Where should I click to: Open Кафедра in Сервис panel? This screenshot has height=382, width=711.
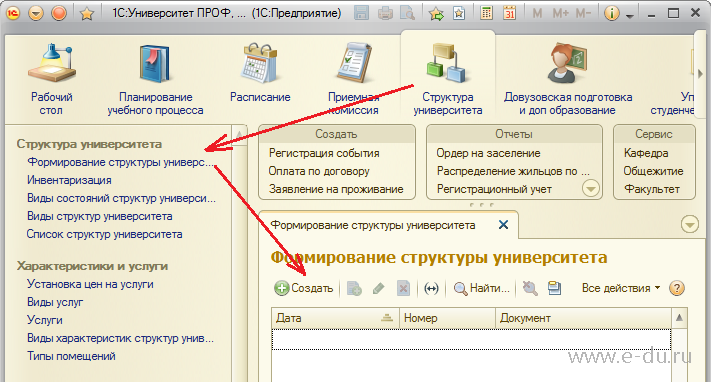click(646, 153)
